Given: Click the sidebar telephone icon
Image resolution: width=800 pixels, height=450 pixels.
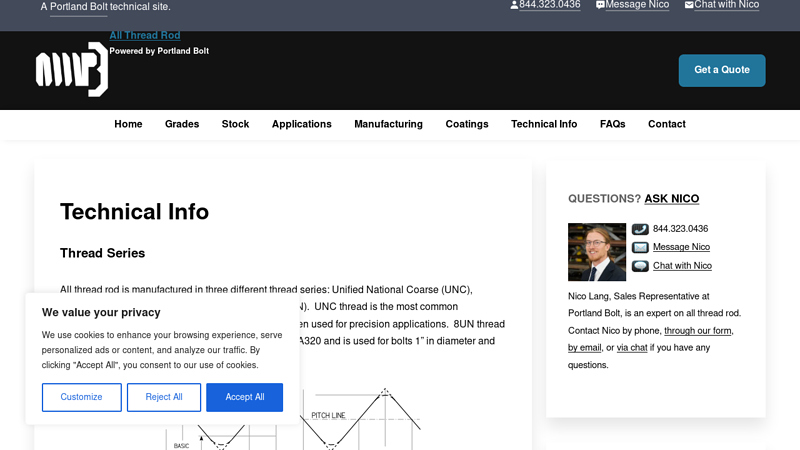Looking at the screenshot, I should pyautogui.click(x=640, y=229).
